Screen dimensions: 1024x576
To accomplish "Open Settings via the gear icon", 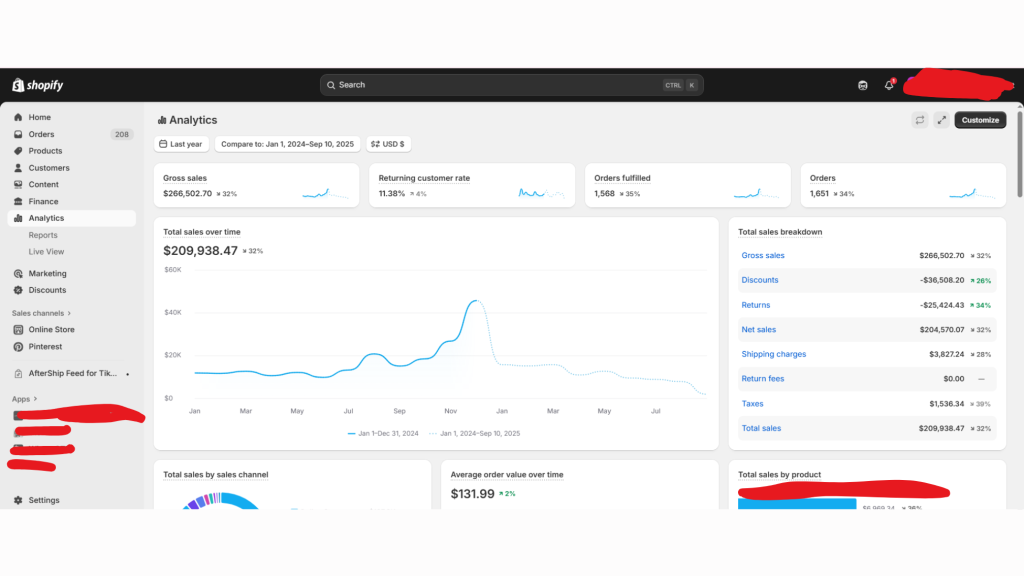I will click(x=18, y=500).
